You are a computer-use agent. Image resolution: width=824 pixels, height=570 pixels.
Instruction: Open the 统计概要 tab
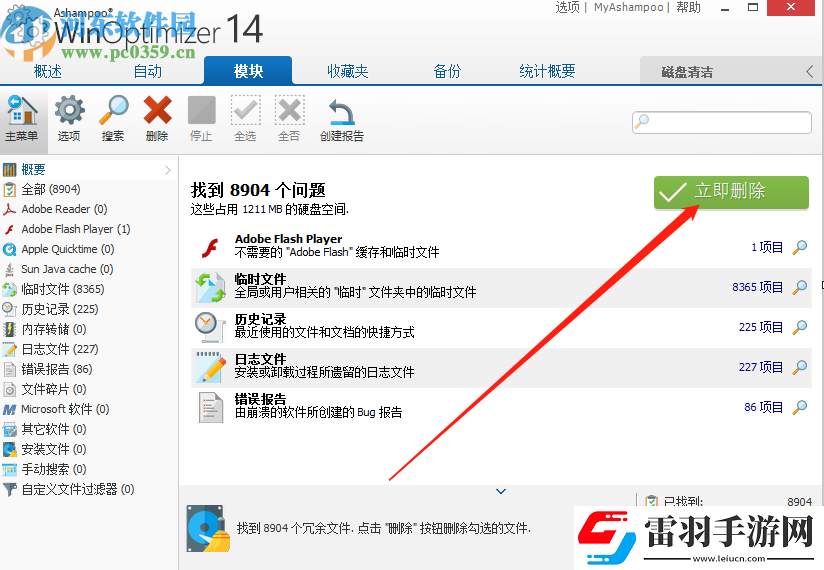pos(547,71)
